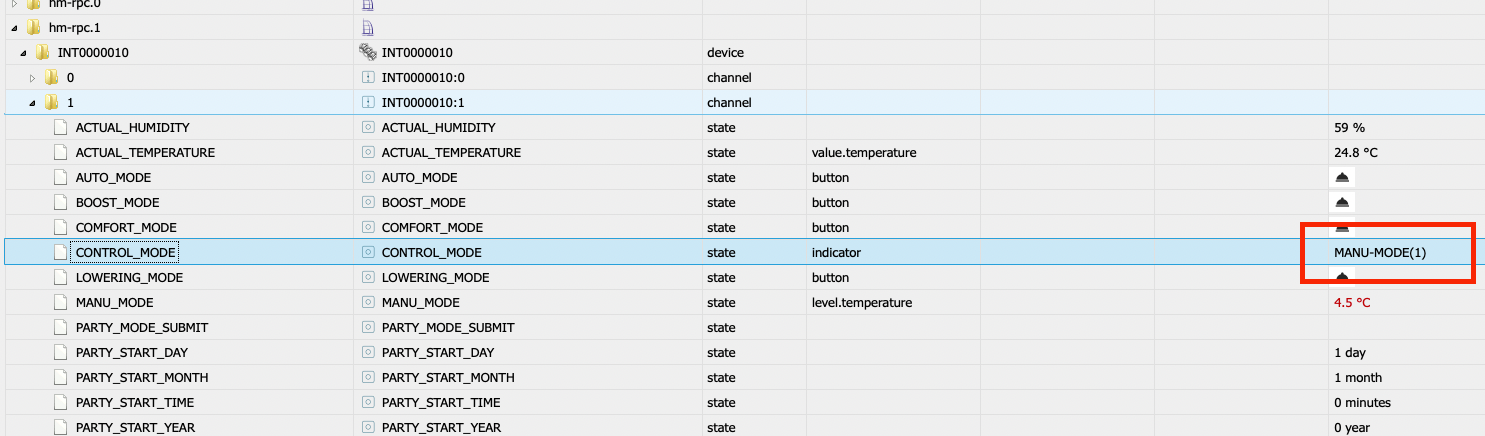Click the MANU_MODE file icon

pos(61,302)
